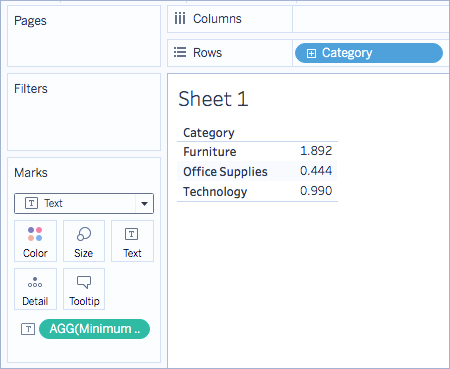Click the Columns shelf label
This screenshot has height=369, width=450.
coord(217,19)
